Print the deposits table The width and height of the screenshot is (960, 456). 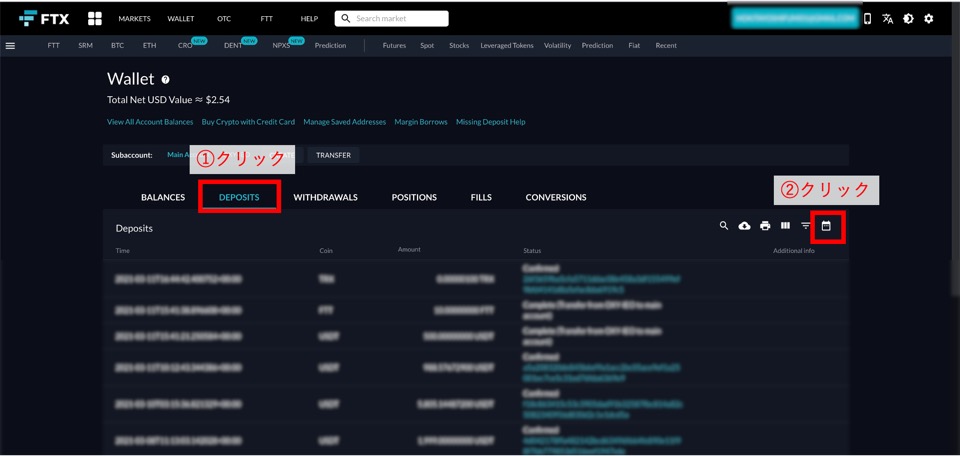(x=765, y=226)
